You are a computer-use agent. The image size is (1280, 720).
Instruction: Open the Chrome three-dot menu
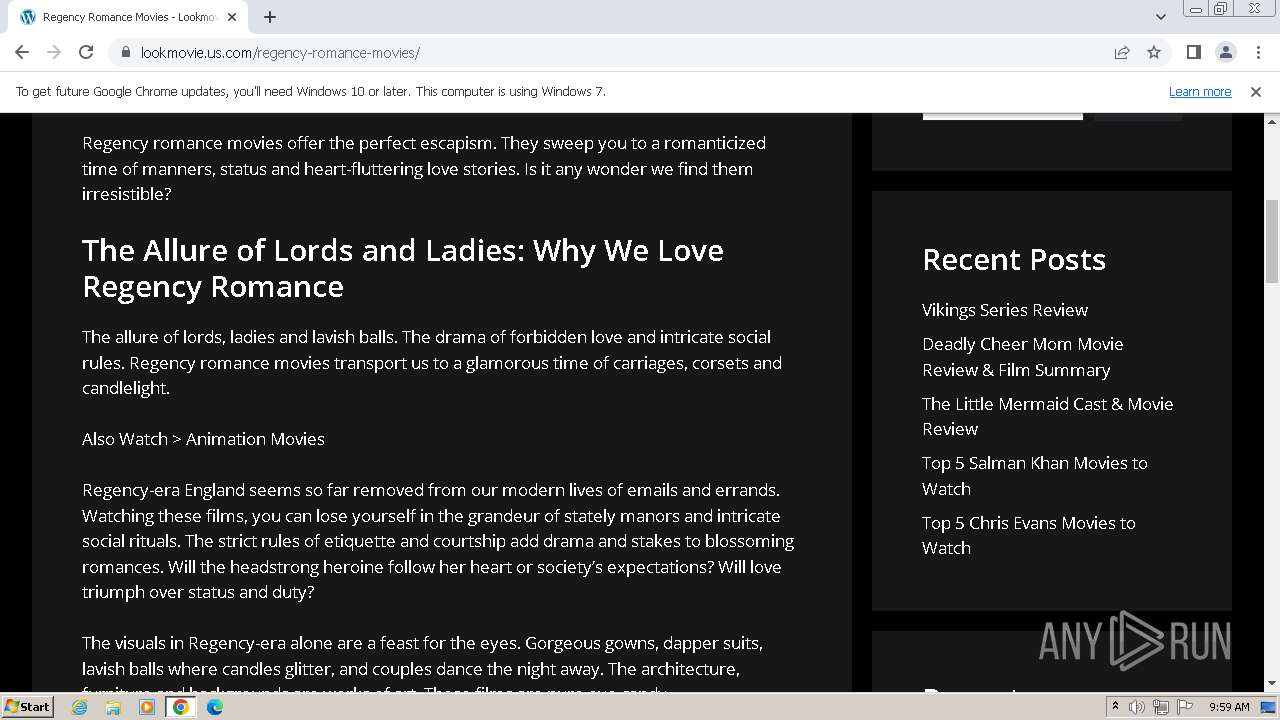(x=1256, y=52)
